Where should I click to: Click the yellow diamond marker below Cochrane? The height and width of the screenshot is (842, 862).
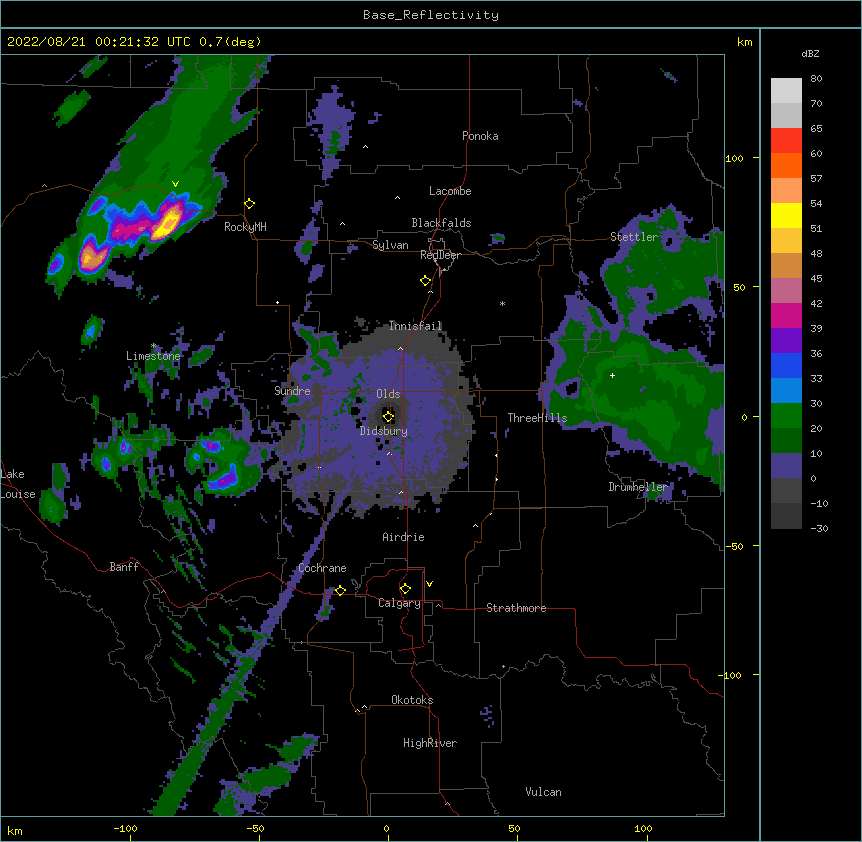pos(340,591)
